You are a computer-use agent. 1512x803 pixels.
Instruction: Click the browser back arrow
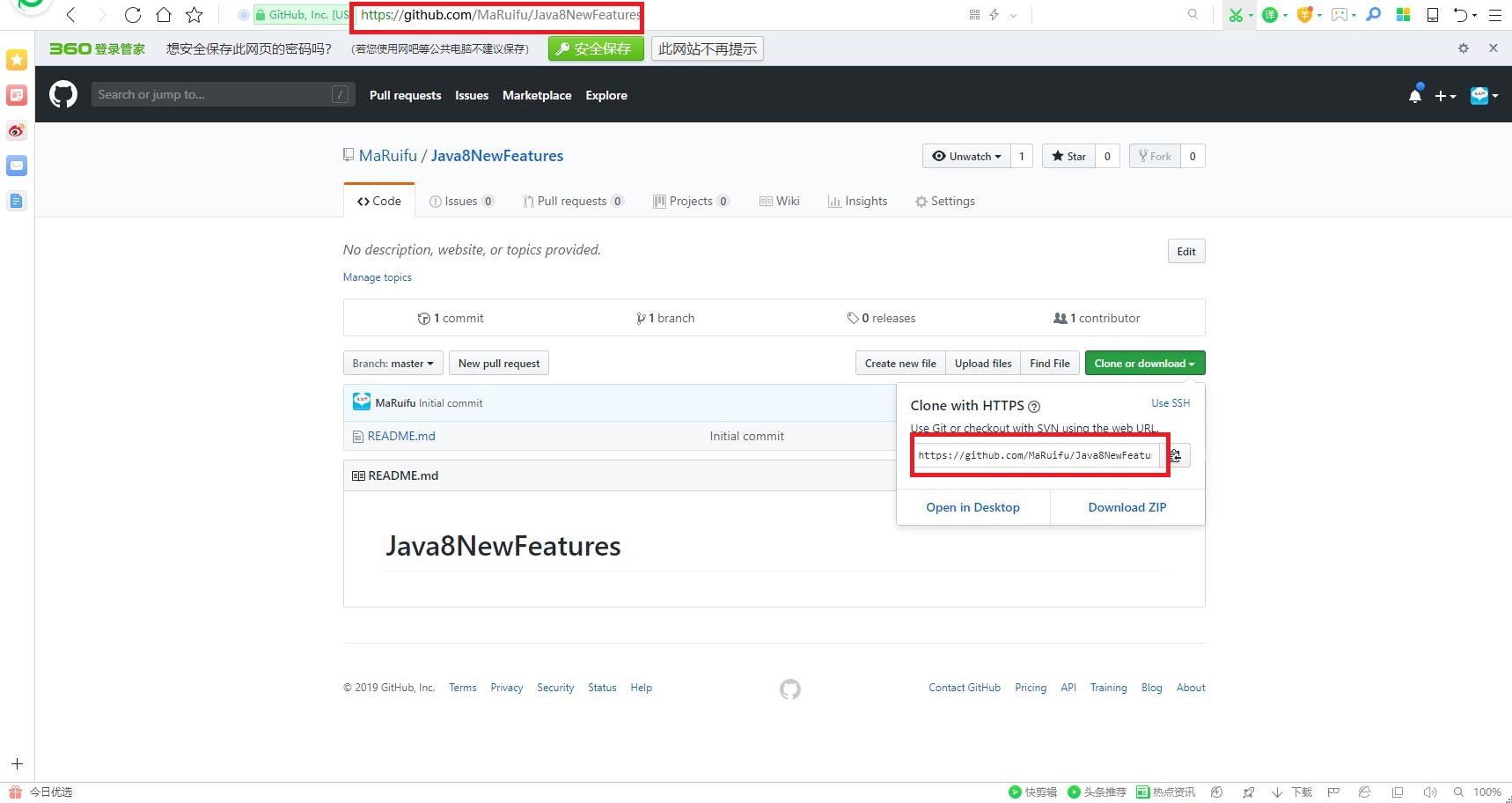(x=71, y=15)
